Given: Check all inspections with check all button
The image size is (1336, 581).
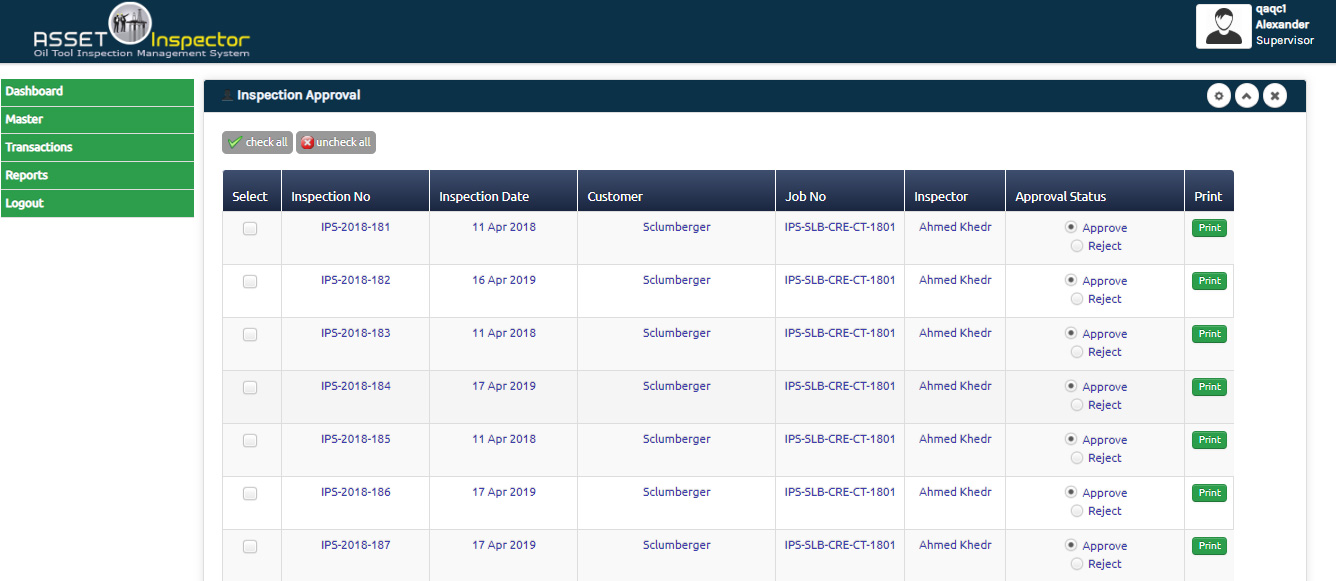Looking at the screenshot, I should (257, 142).
